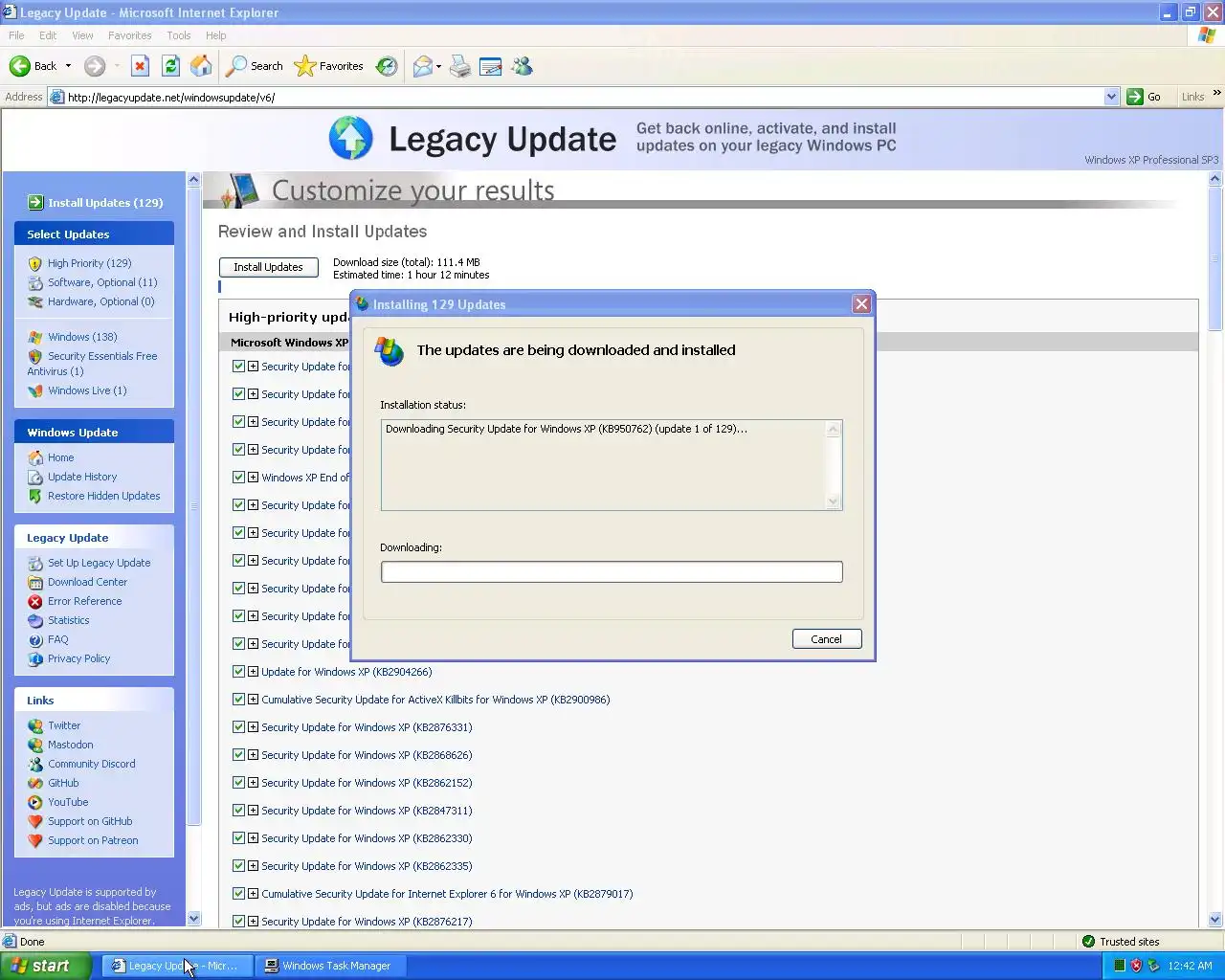Click the red security shield tray icon
The height and width of the screenshot is (980, 1225).
point(1136,966)
